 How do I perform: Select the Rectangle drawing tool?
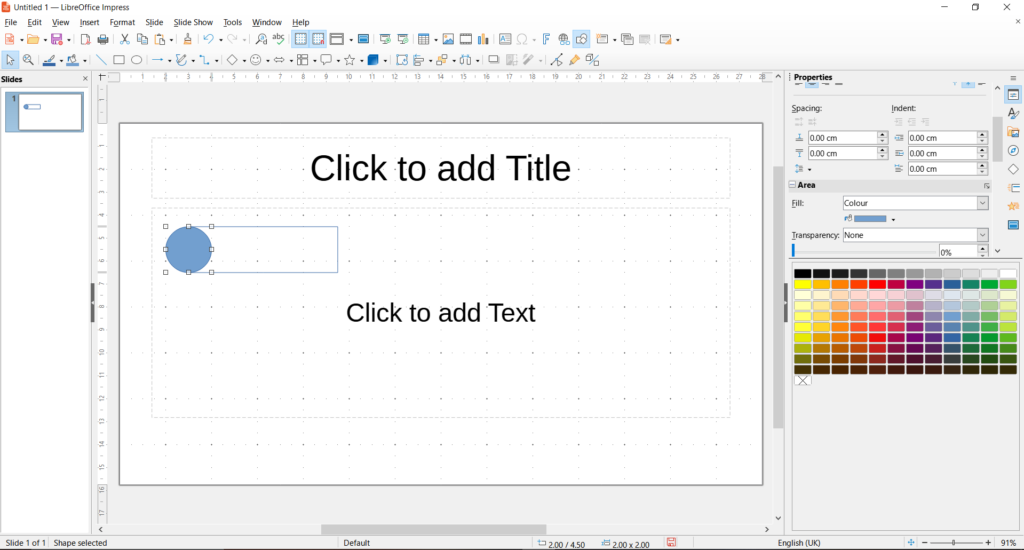click(119, 60)
